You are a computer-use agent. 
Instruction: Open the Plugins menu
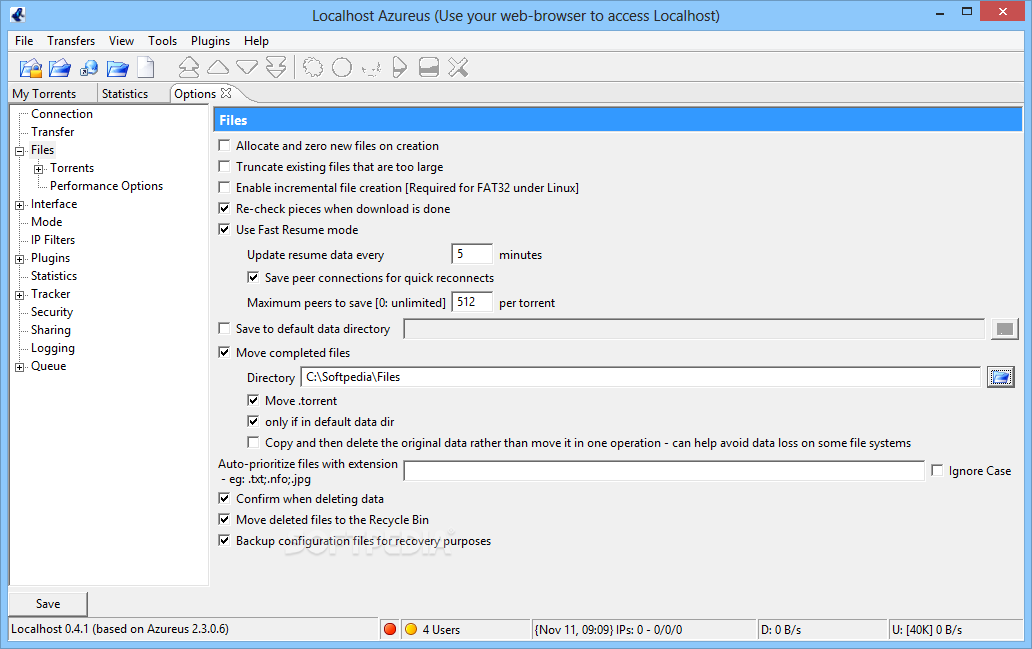pos(211,41)
